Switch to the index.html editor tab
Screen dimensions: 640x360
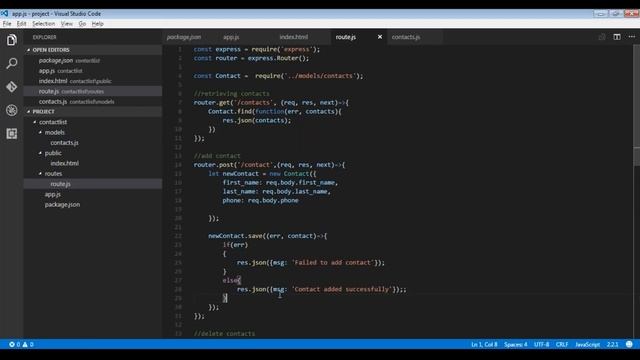click(x=293, y=37)
